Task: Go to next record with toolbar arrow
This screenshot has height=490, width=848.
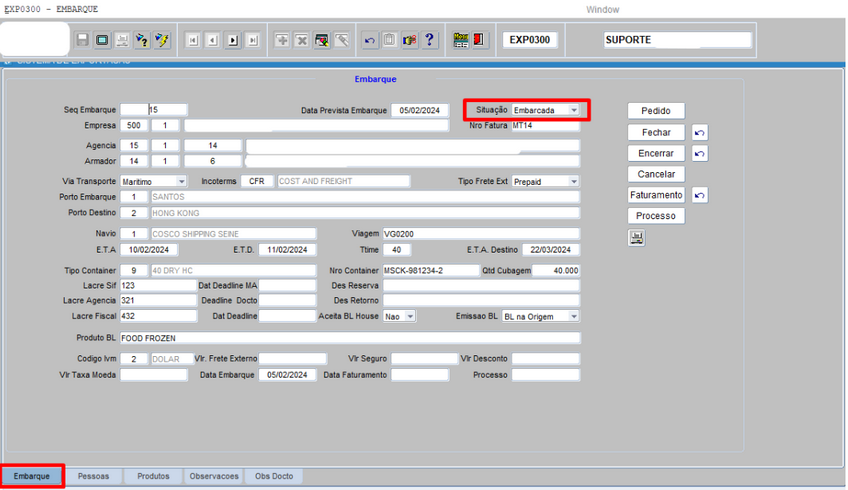Action: 233,40
